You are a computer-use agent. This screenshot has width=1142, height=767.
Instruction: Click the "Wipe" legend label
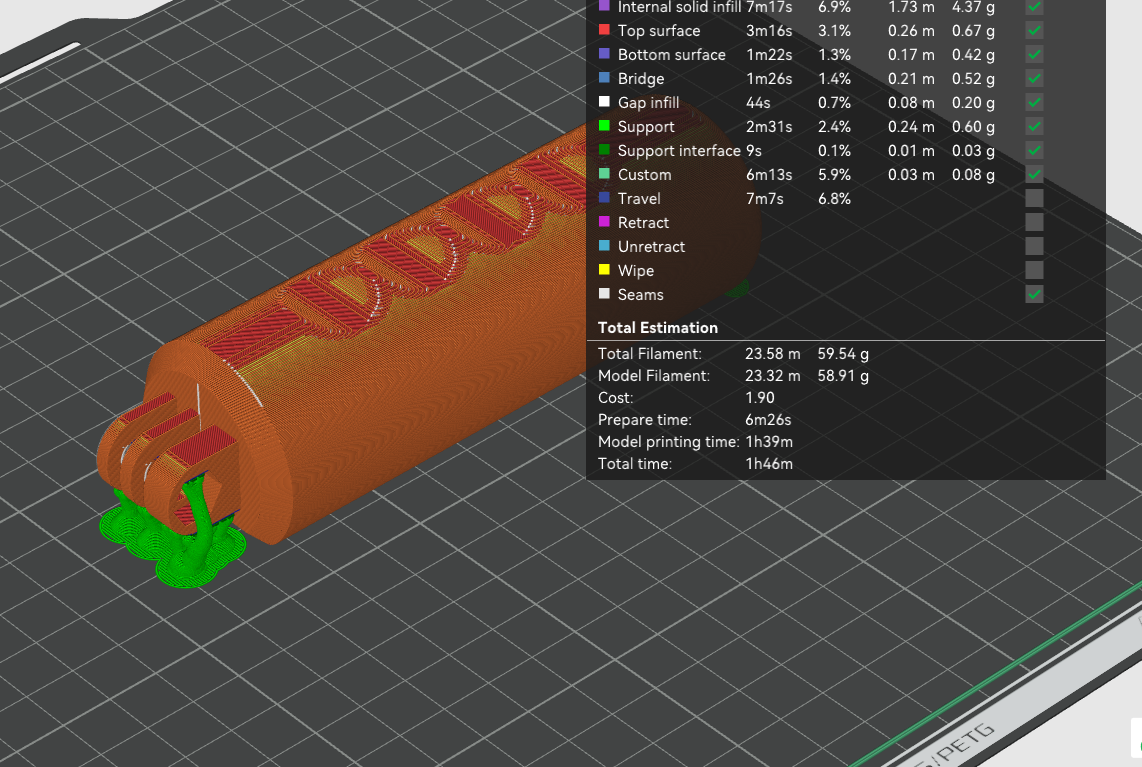636,271
